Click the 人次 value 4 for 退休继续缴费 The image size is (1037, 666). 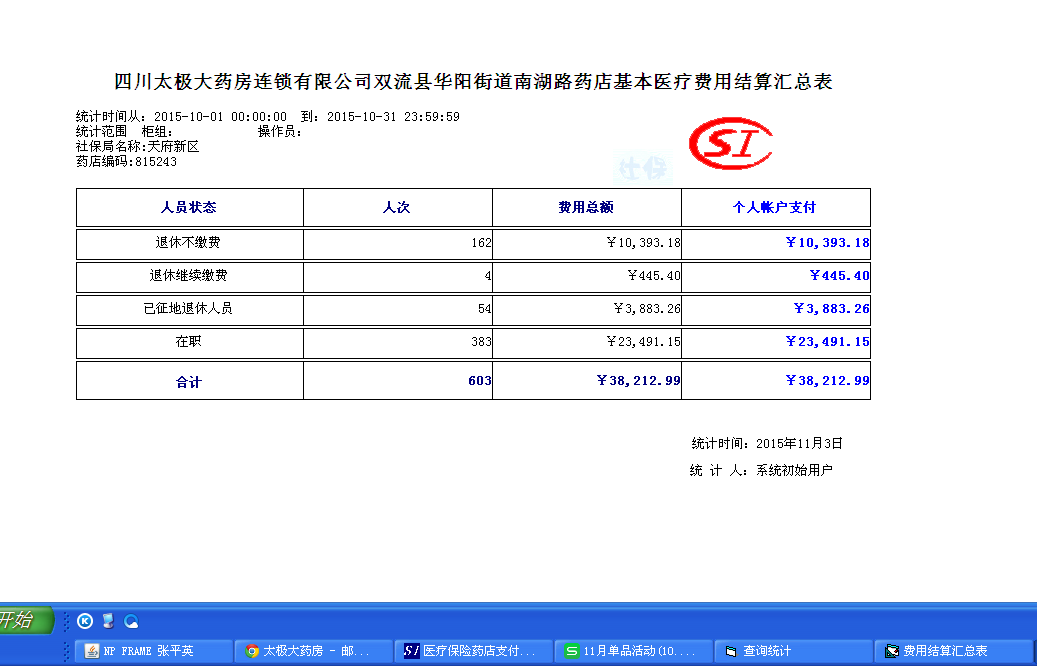tap(488, 276)
